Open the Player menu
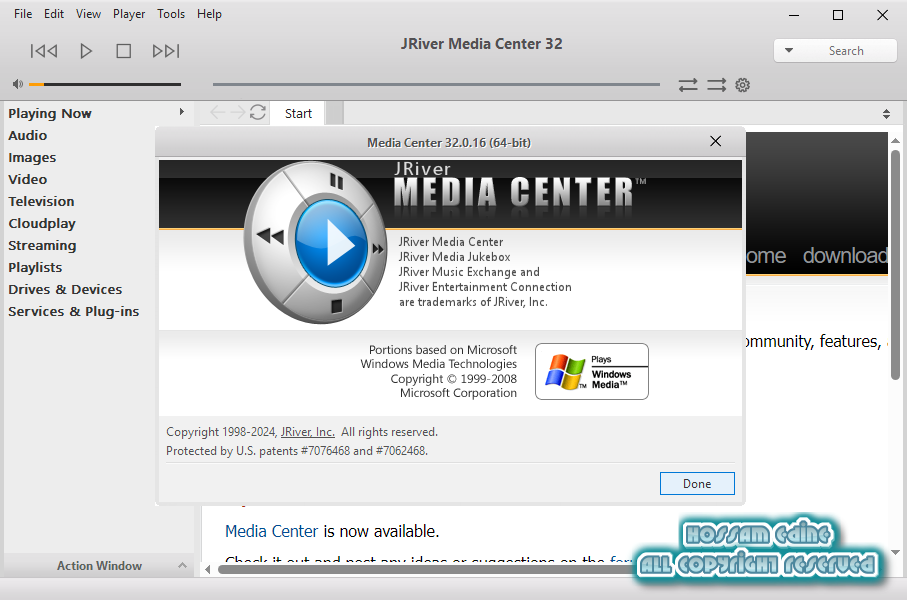This screenshot has height=600, width=907. pyautogui.click(x=129, y=14)
